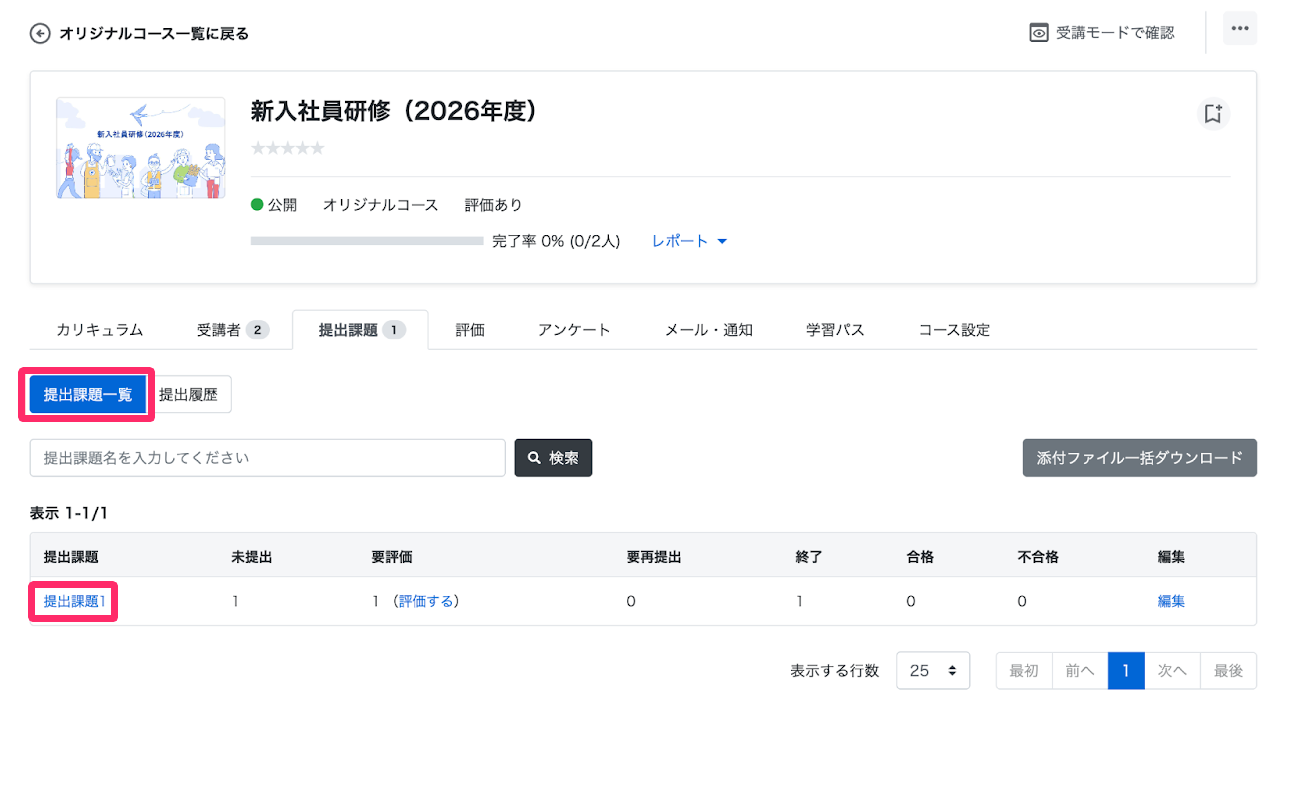This screenshot has height=810, width=1291.
Task: Click the star rating under course title
Action: (x=287, y=148)
